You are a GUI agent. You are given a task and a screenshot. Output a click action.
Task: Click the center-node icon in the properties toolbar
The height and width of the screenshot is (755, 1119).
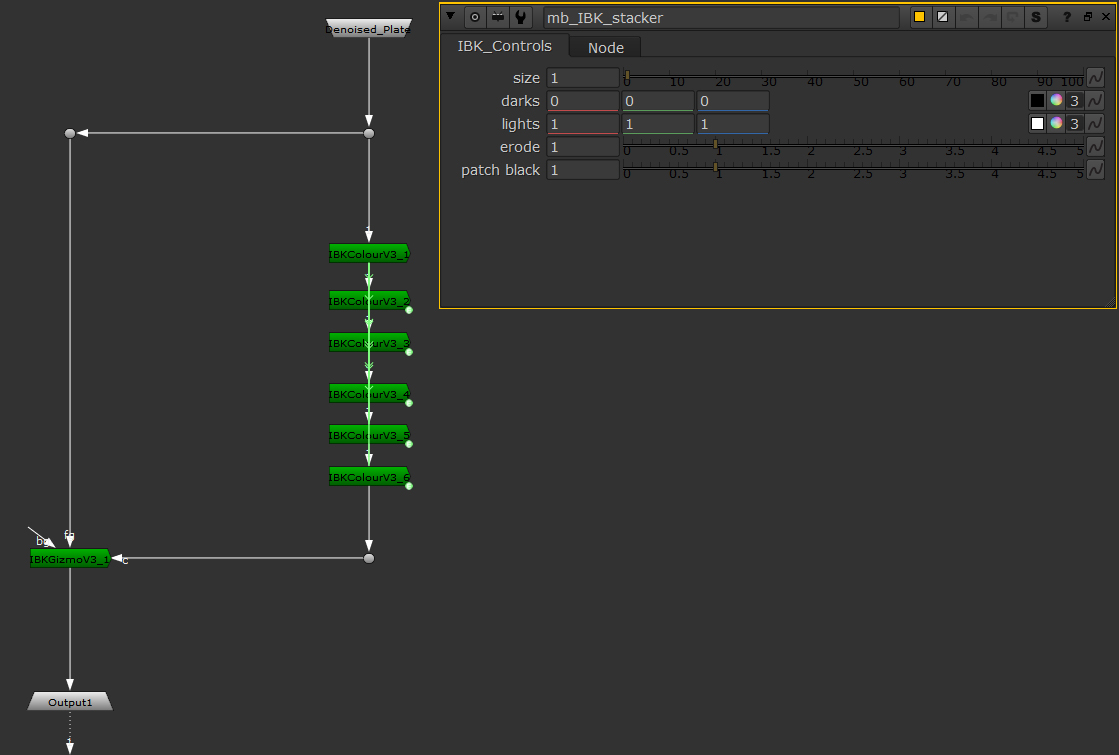click(474, 16)
